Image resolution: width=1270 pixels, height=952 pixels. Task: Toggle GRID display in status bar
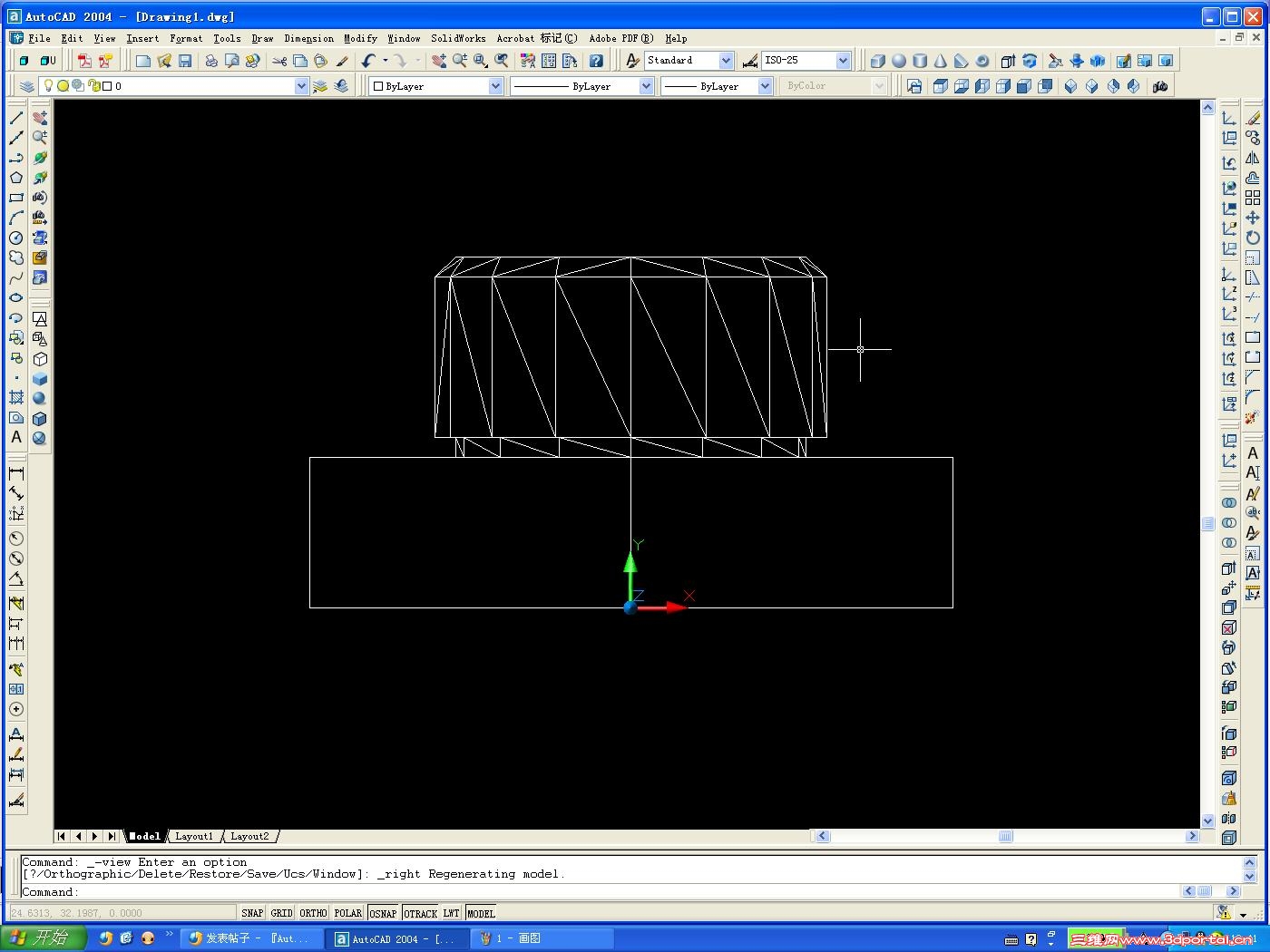pyautogui.click(x=281, y=913)
